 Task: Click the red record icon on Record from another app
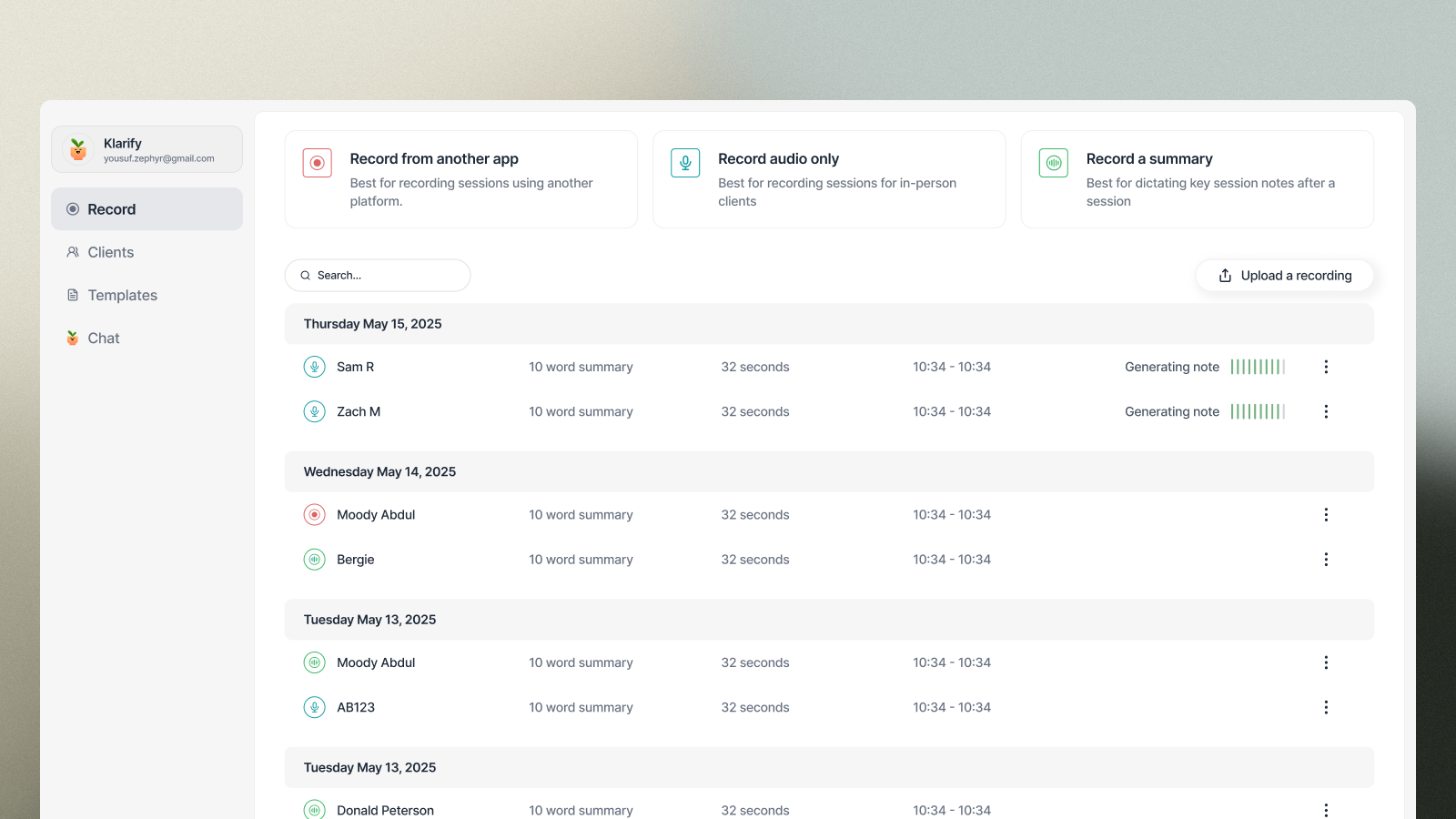point(318,163)
